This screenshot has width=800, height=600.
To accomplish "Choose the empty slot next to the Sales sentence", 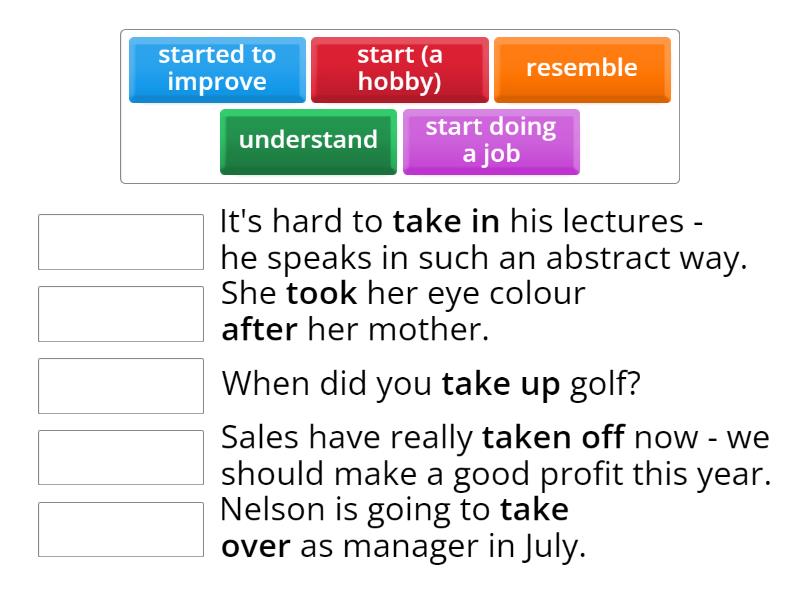I will coord(120,457).
